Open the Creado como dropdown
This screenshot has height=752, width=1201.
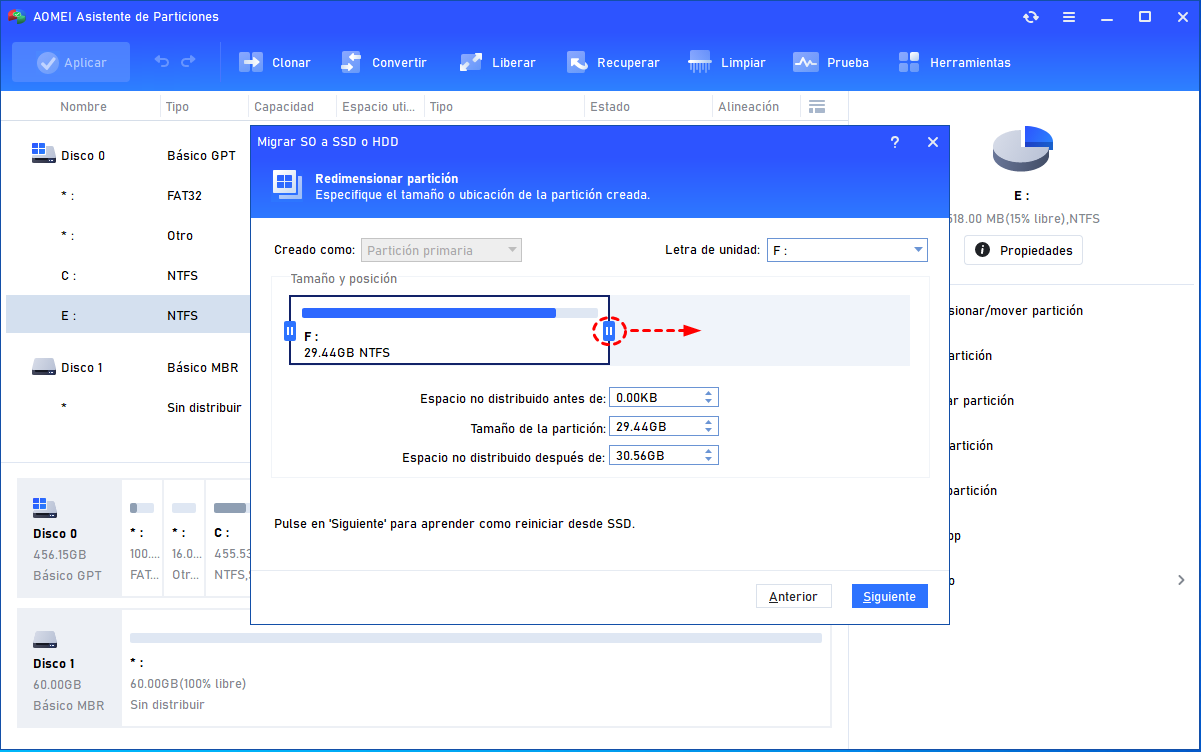[442, 250]
